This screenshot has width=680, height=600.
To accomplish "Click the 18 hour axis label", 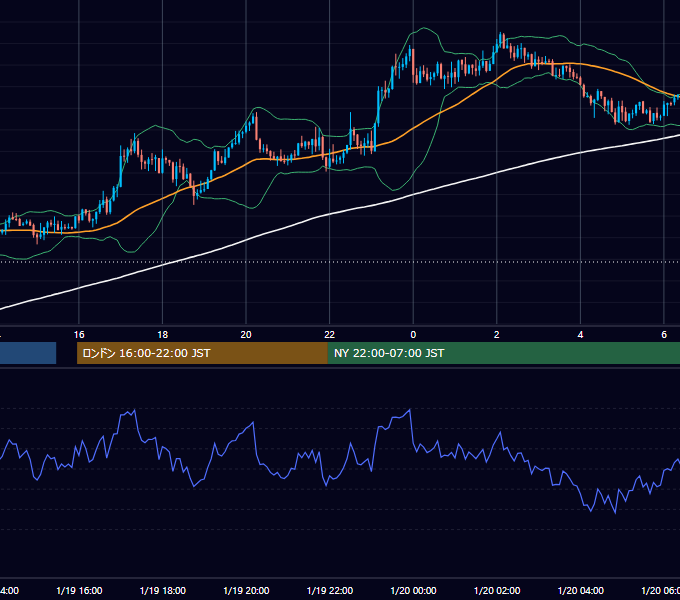I will click(163, 335).
